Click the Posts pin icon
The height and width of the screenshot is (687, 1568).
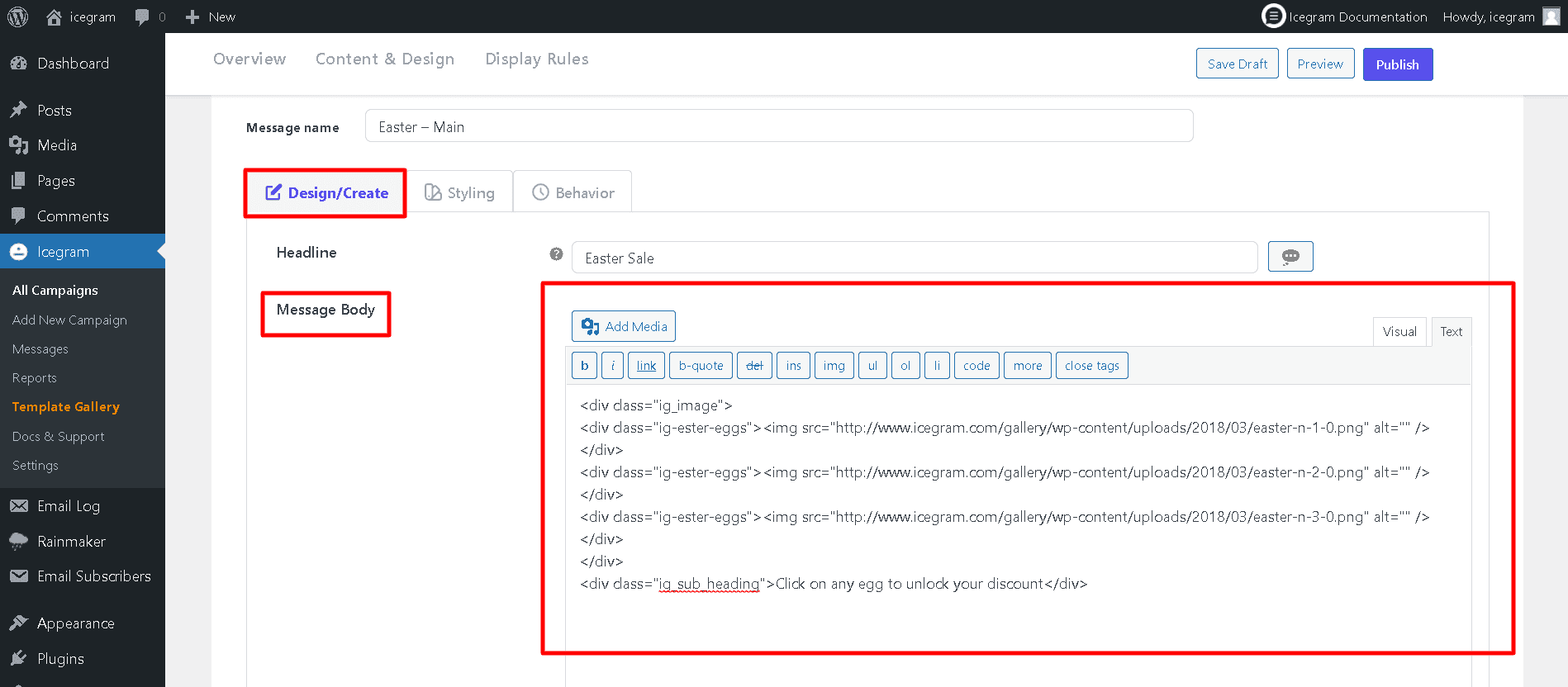coord(18,110)
